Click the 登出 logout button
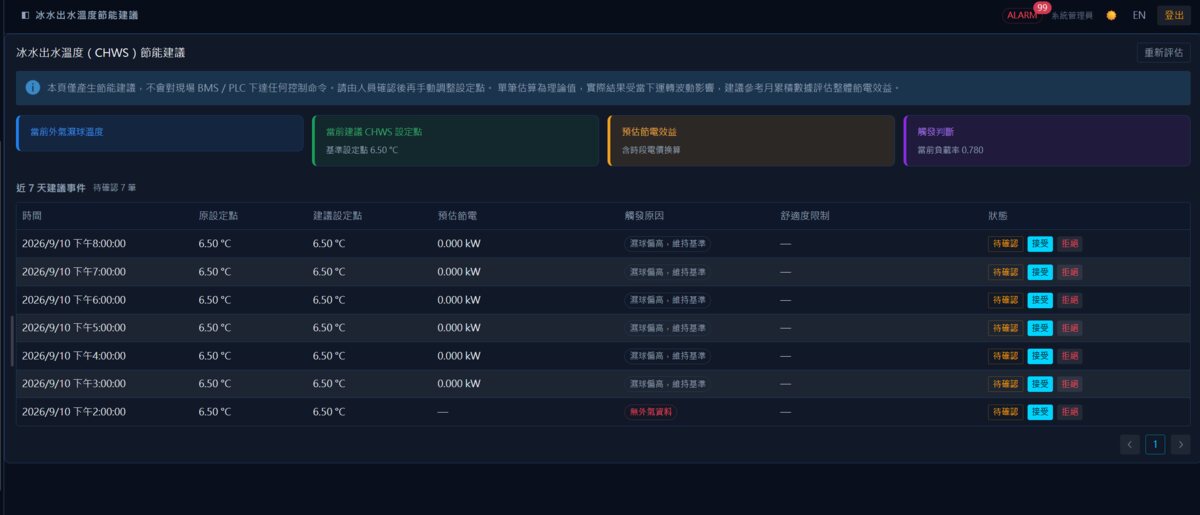1200x515 pixels. coord(1174,15)
